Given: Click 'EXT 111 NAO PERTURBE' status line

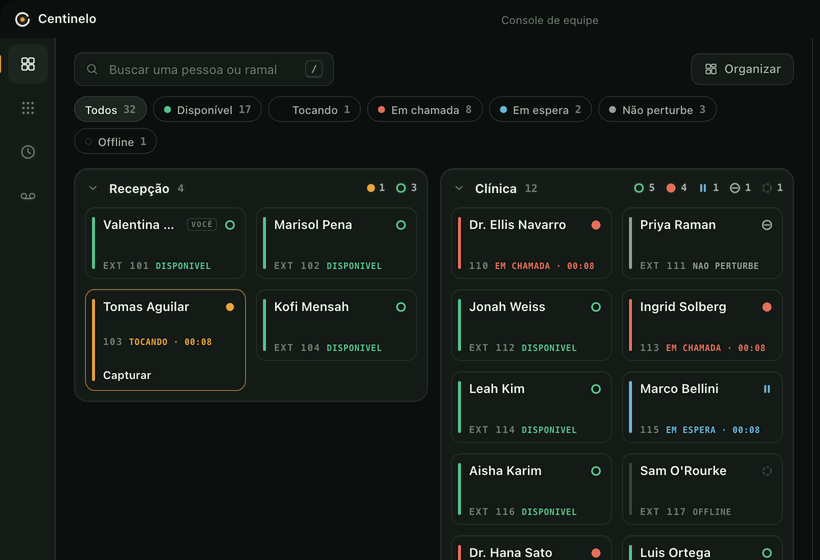Looking at the screenshot, I should tap(699, 266).
